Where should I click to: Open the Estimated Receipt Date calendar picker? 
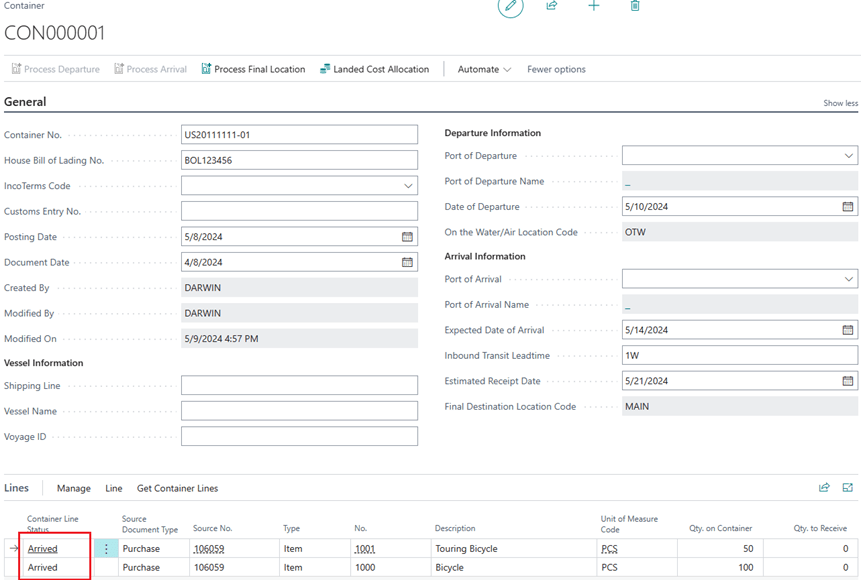(847, 381)
